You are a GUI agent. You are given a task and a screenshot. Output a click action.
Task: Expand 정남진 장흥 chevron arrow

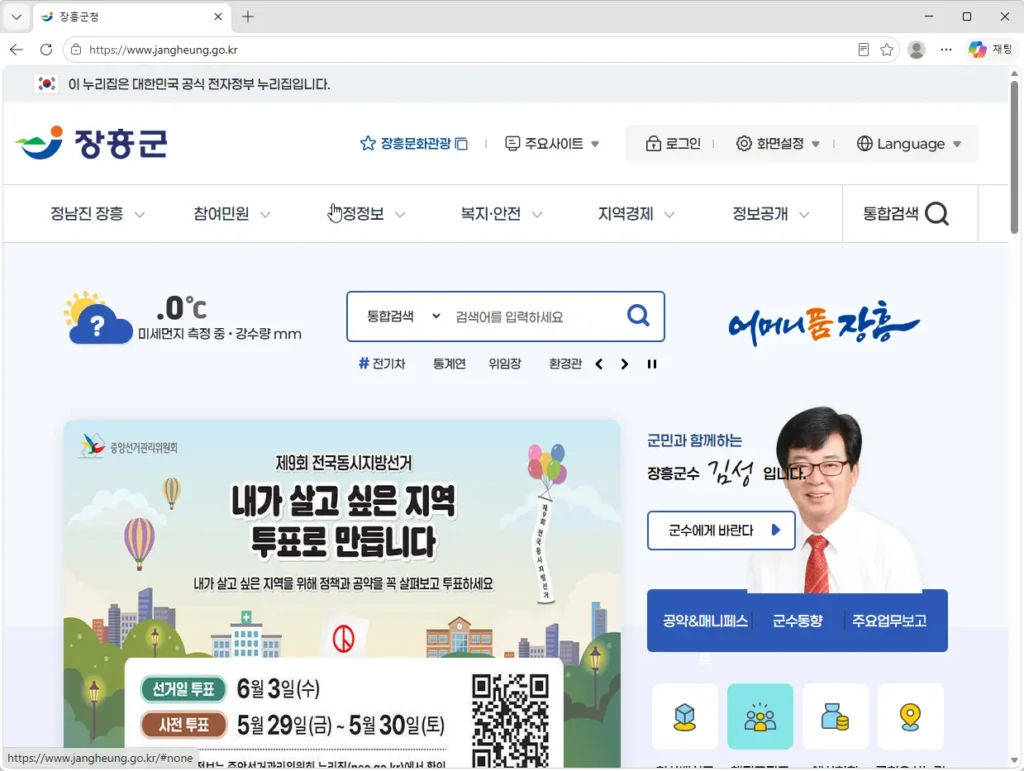(x=139, y=215)
